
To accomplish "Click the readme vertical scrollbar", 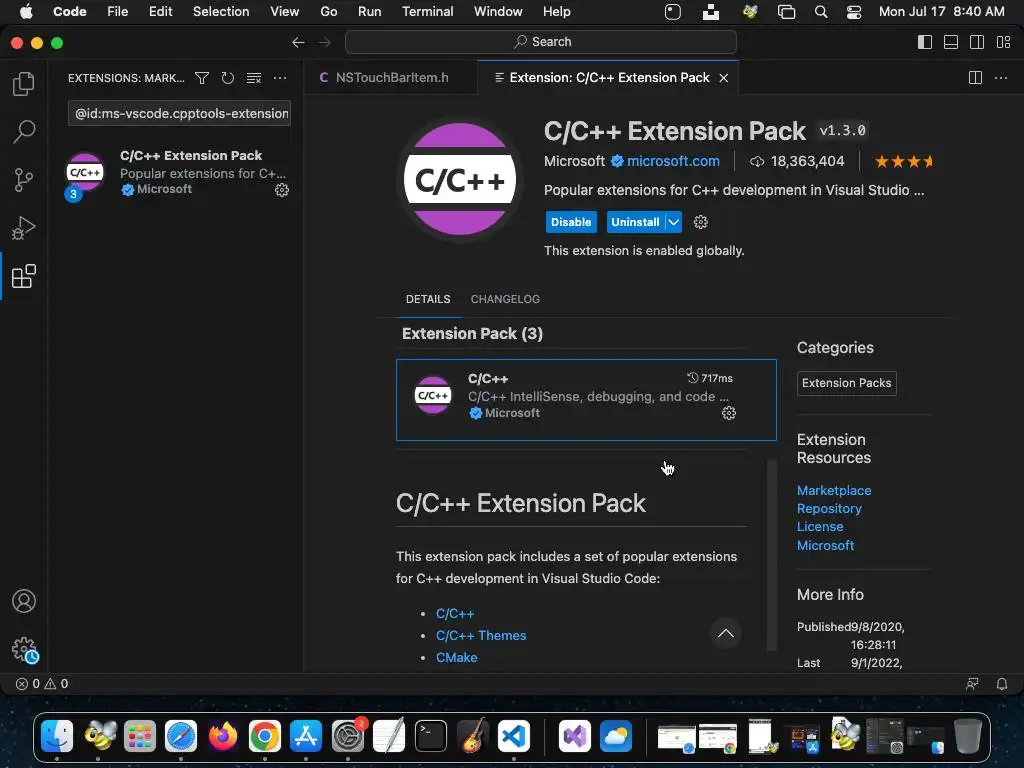I will tap(771, 555).
